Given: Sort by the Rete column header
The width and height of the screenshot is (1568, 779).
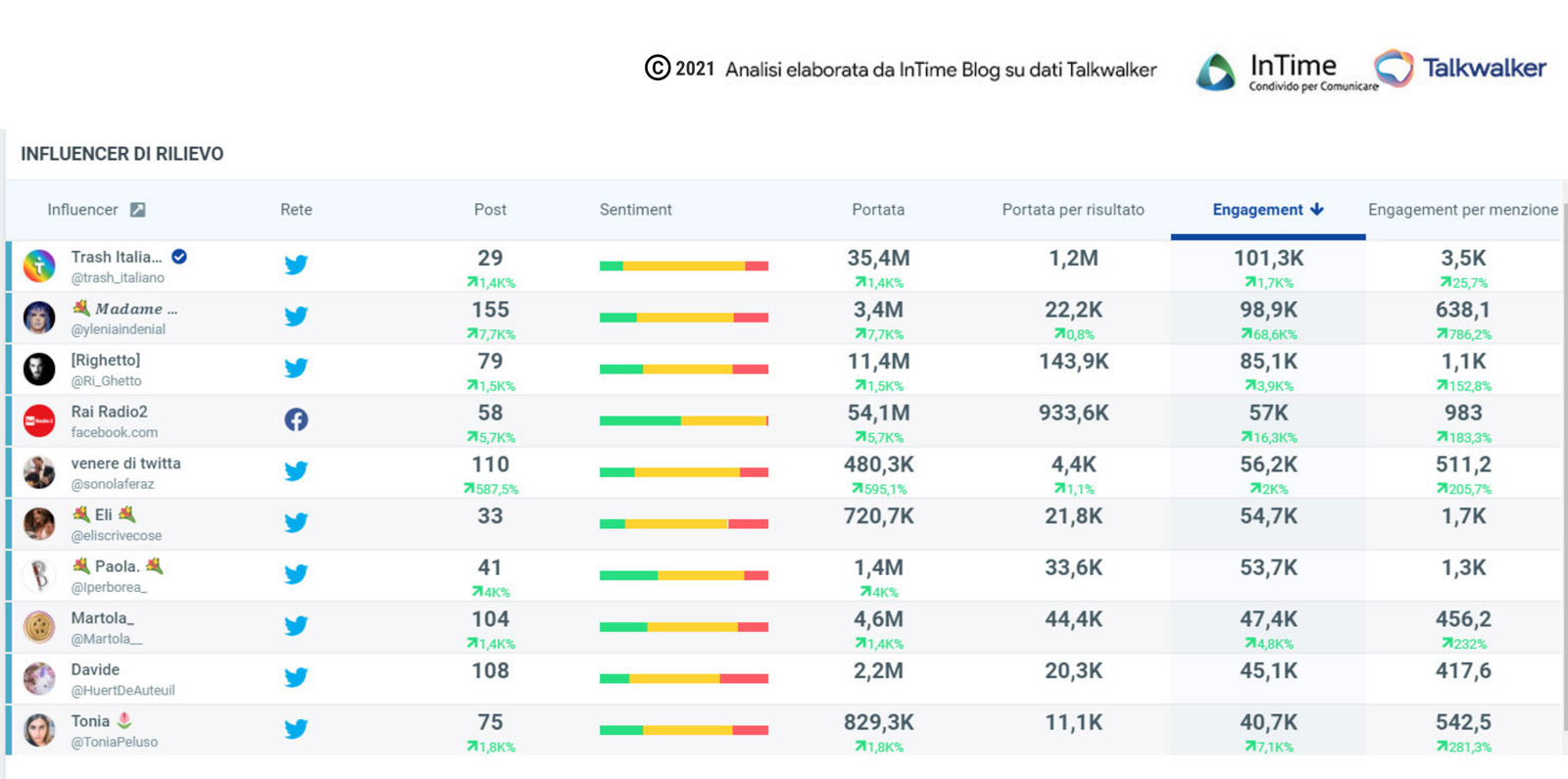Looking at the screenshot, I should coord(296,210).
